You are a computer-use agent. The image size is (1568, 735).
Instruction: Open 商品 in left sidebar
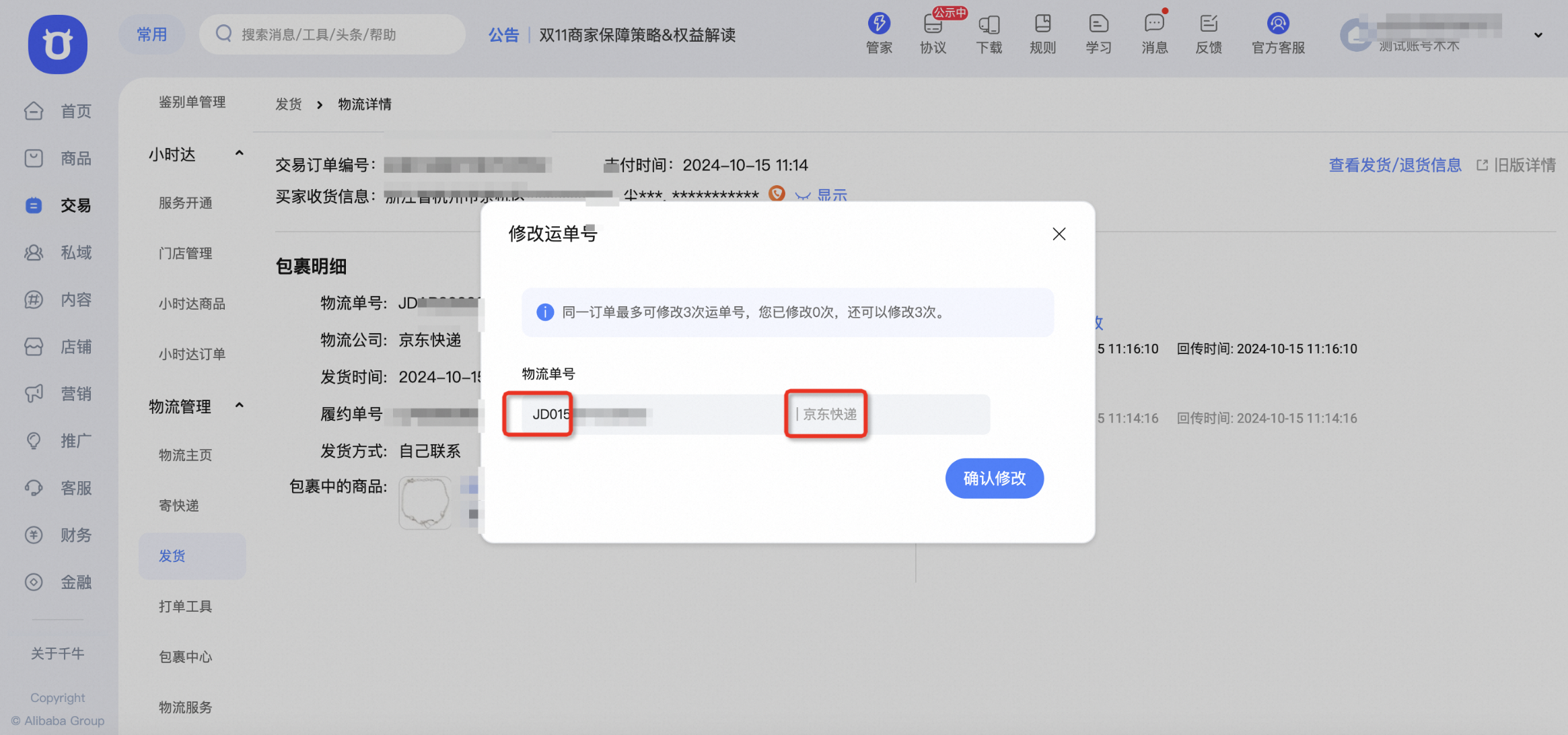[x=58, y=158]
